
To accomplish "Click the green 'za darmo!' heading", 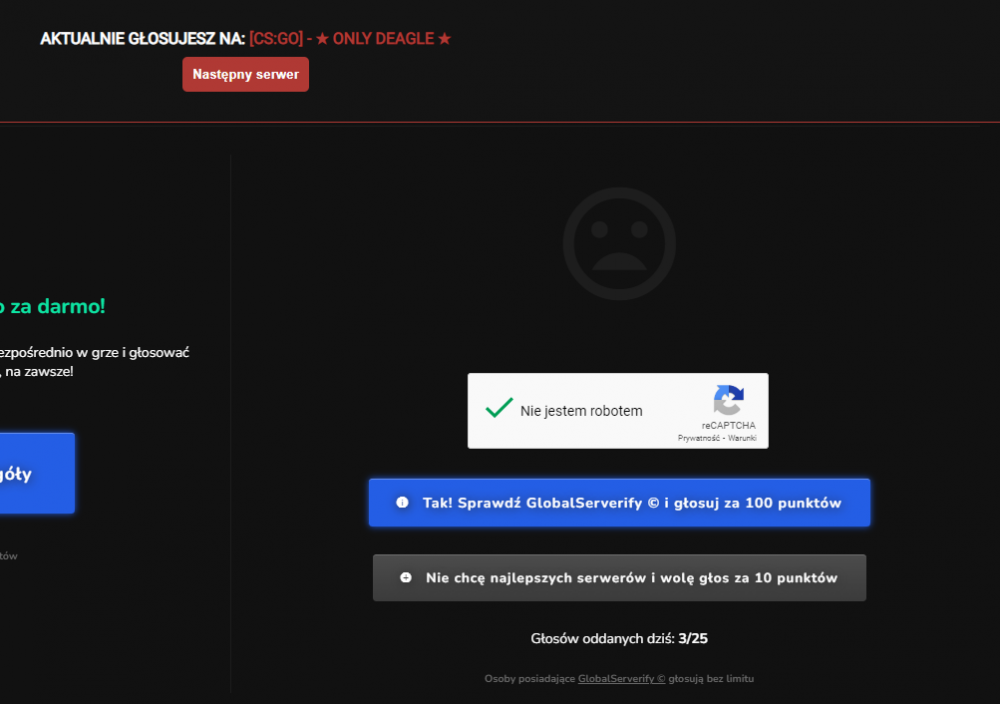I will tap(52, 306).
